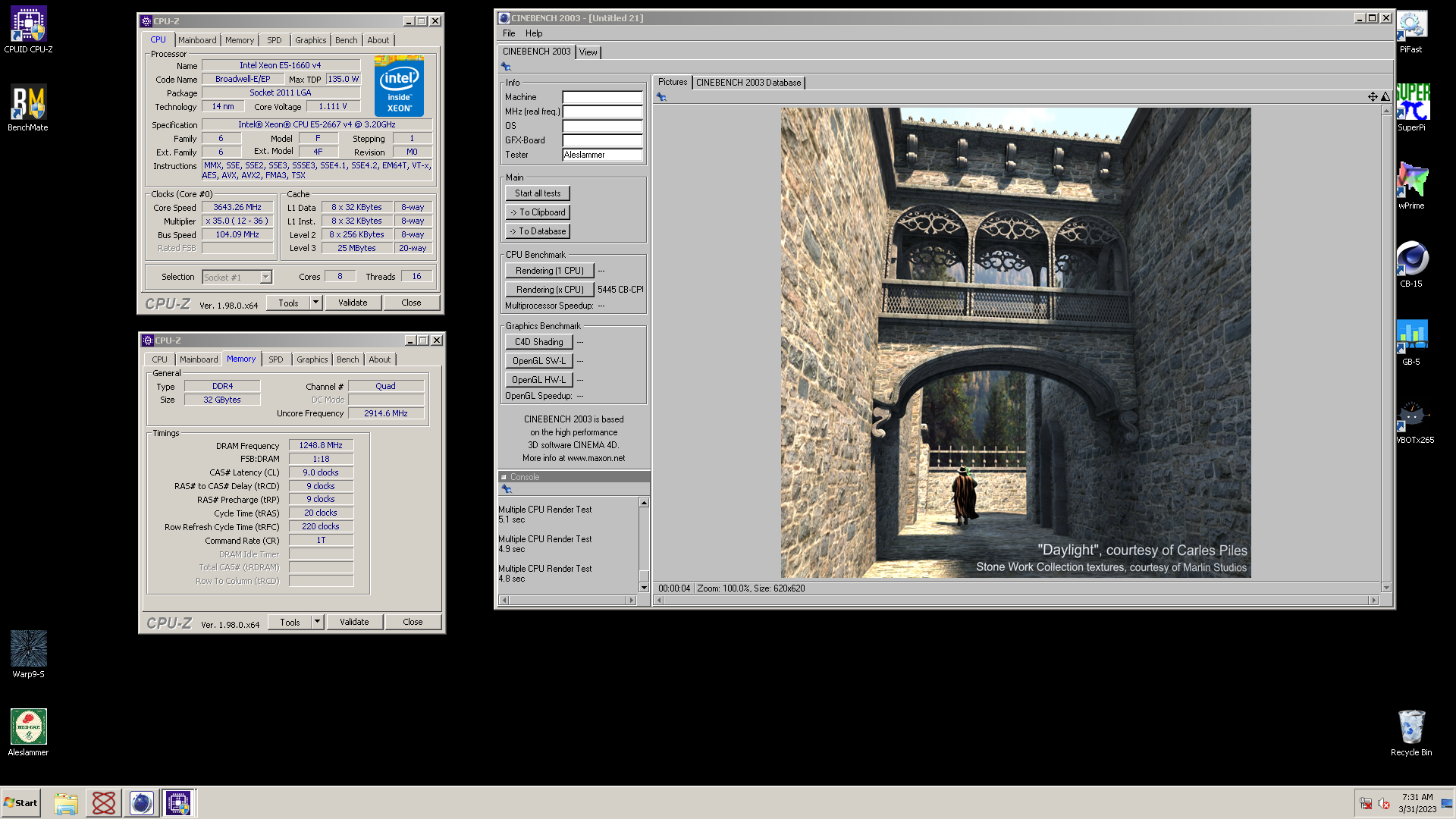Viewport: 1456px width, 819px height.
Task: Run Rendering (x CPU) benchmark
Action: [x=550, y=290]
